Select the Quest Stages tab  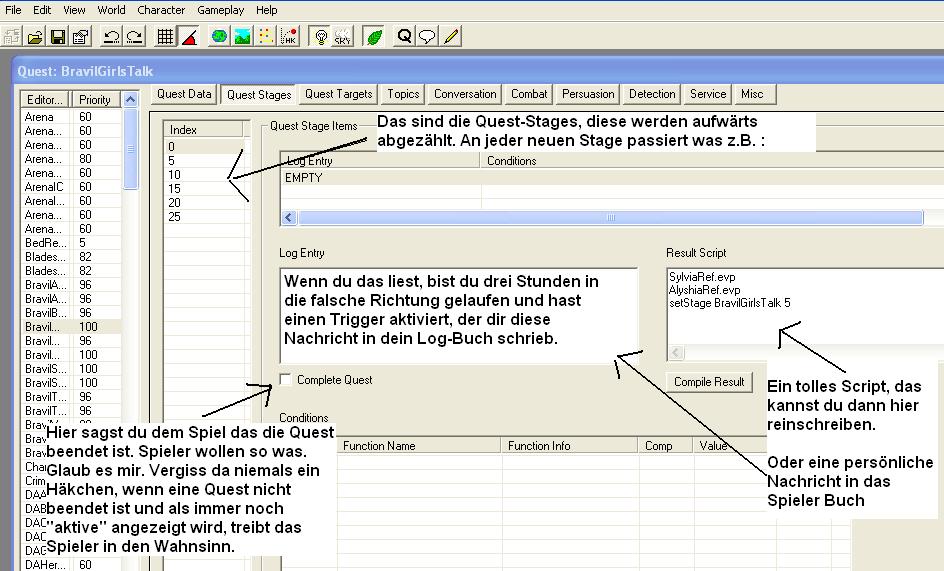[259, 95]
